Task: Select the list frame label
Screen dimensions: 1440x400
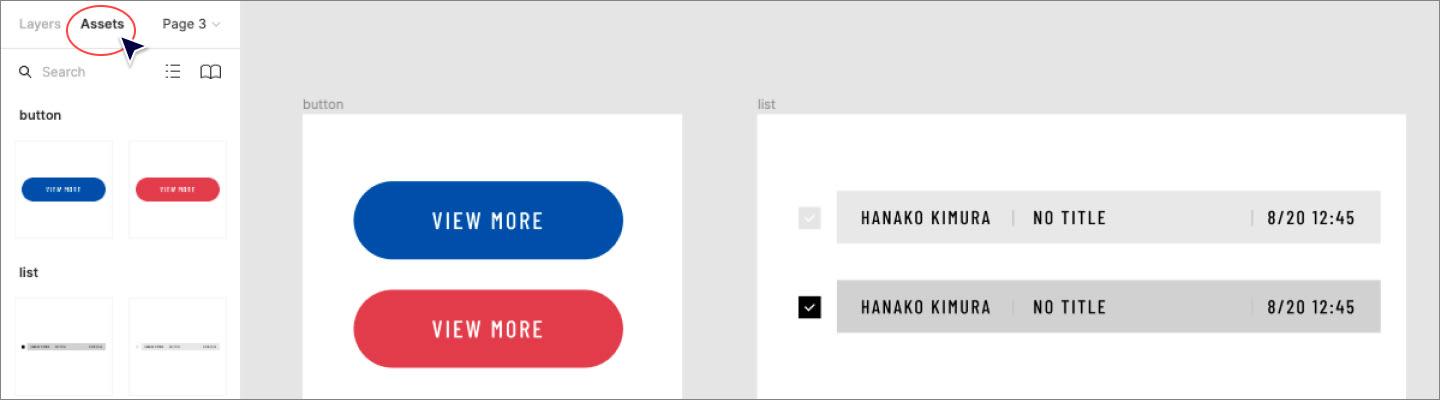Action: pyautogui.click(x=766, y=104)
